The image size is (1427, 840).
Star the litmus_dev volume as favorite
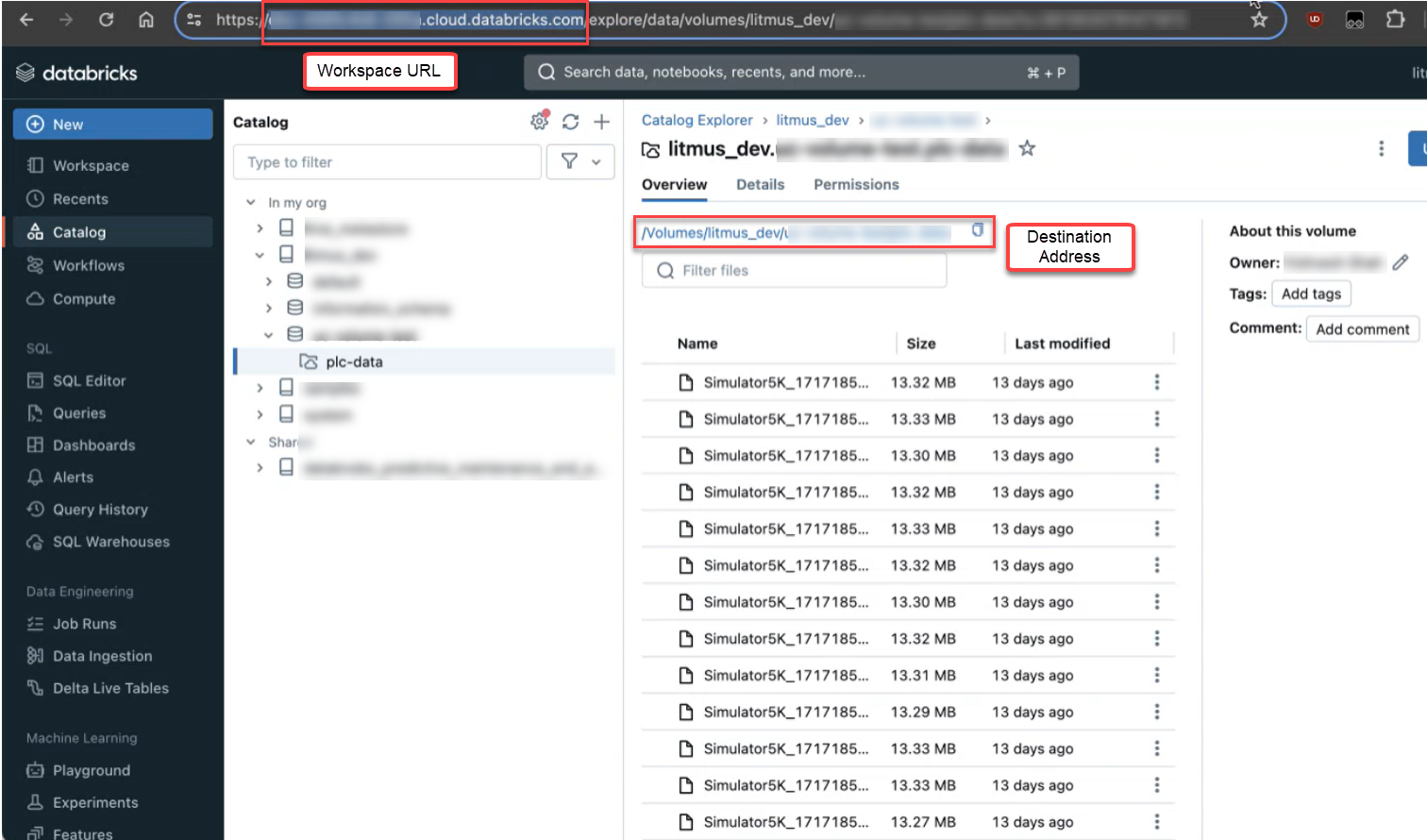pos(1027,148)
